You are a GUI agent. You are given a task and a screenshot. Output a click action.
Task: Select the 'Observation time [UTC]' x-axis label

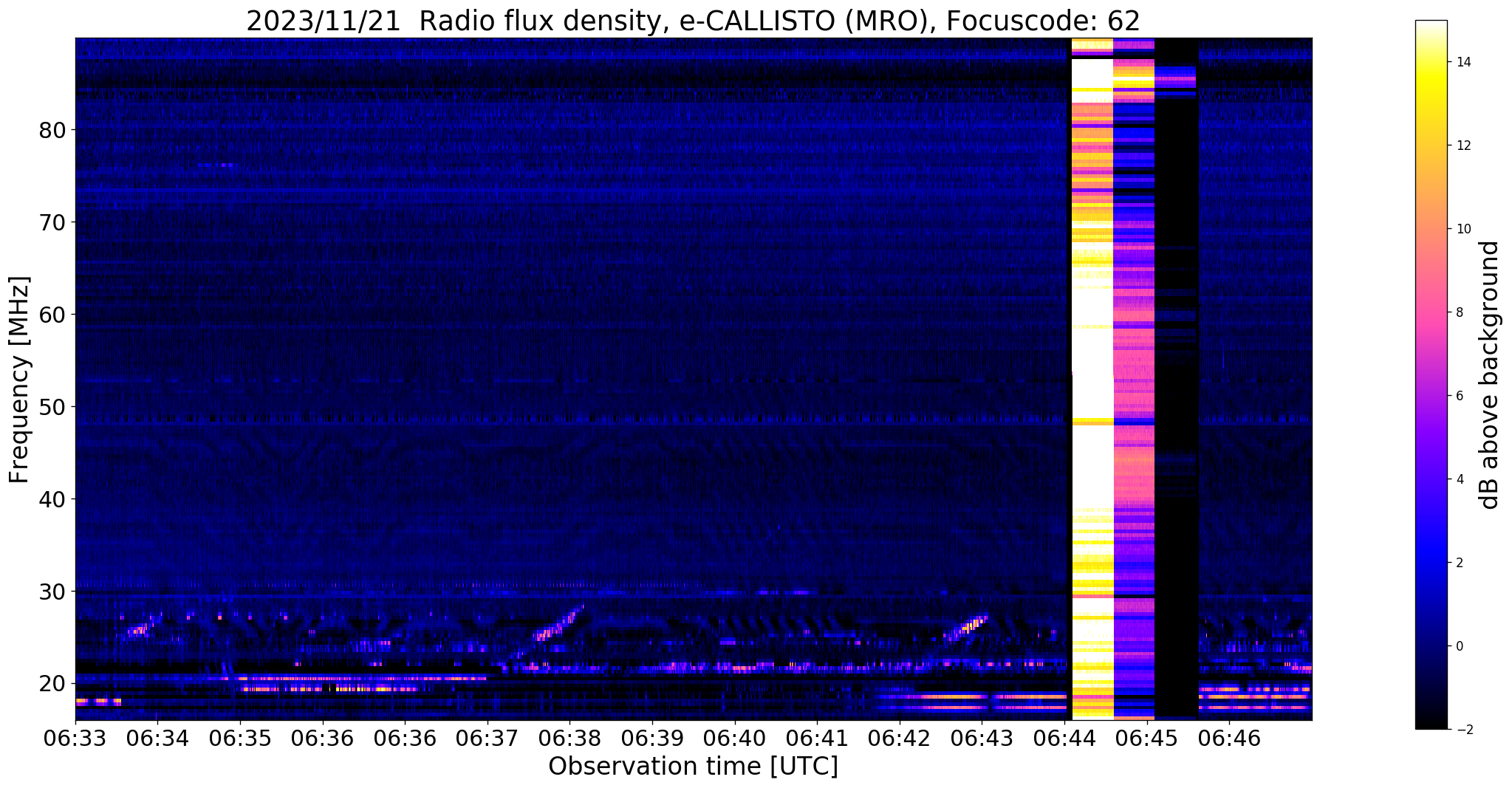(693, 767)
